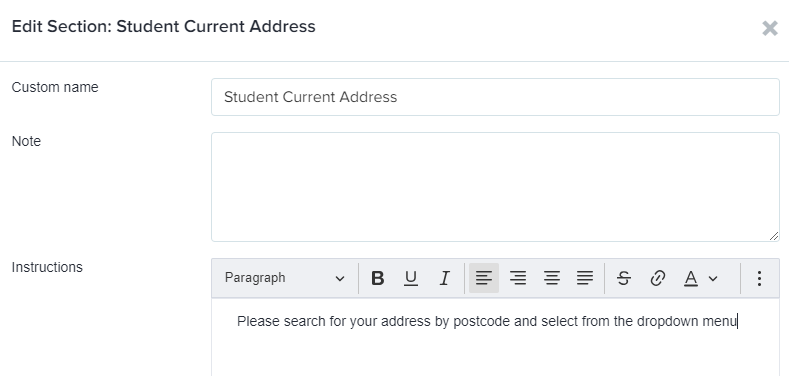Place cursor in the Instructions editor text

coord(487,321)
